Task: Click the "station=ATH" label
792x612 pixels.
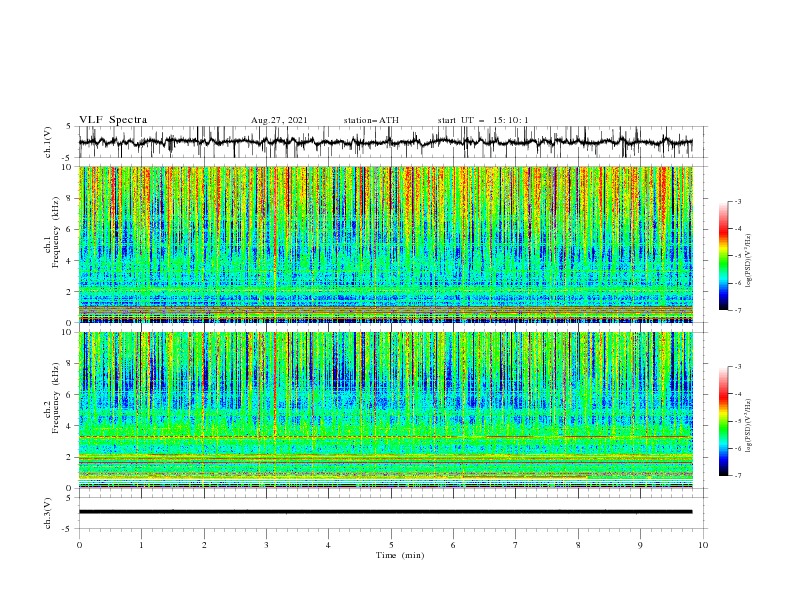Action: (371, 120)
